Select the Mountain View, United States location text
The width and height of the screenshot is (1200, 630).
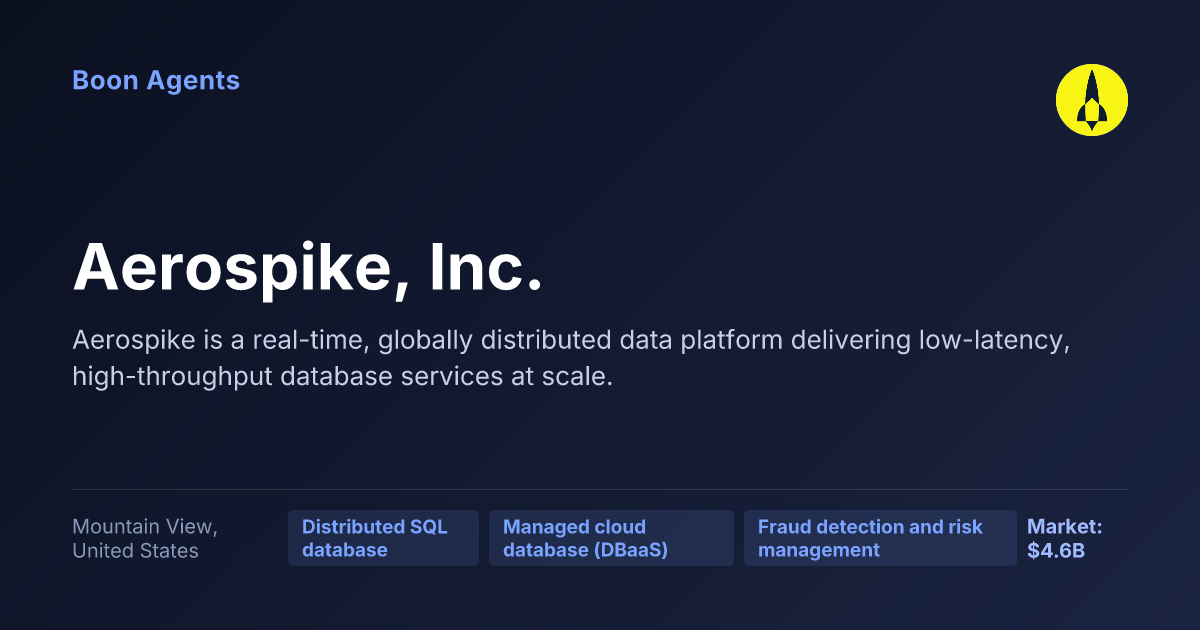145,538
